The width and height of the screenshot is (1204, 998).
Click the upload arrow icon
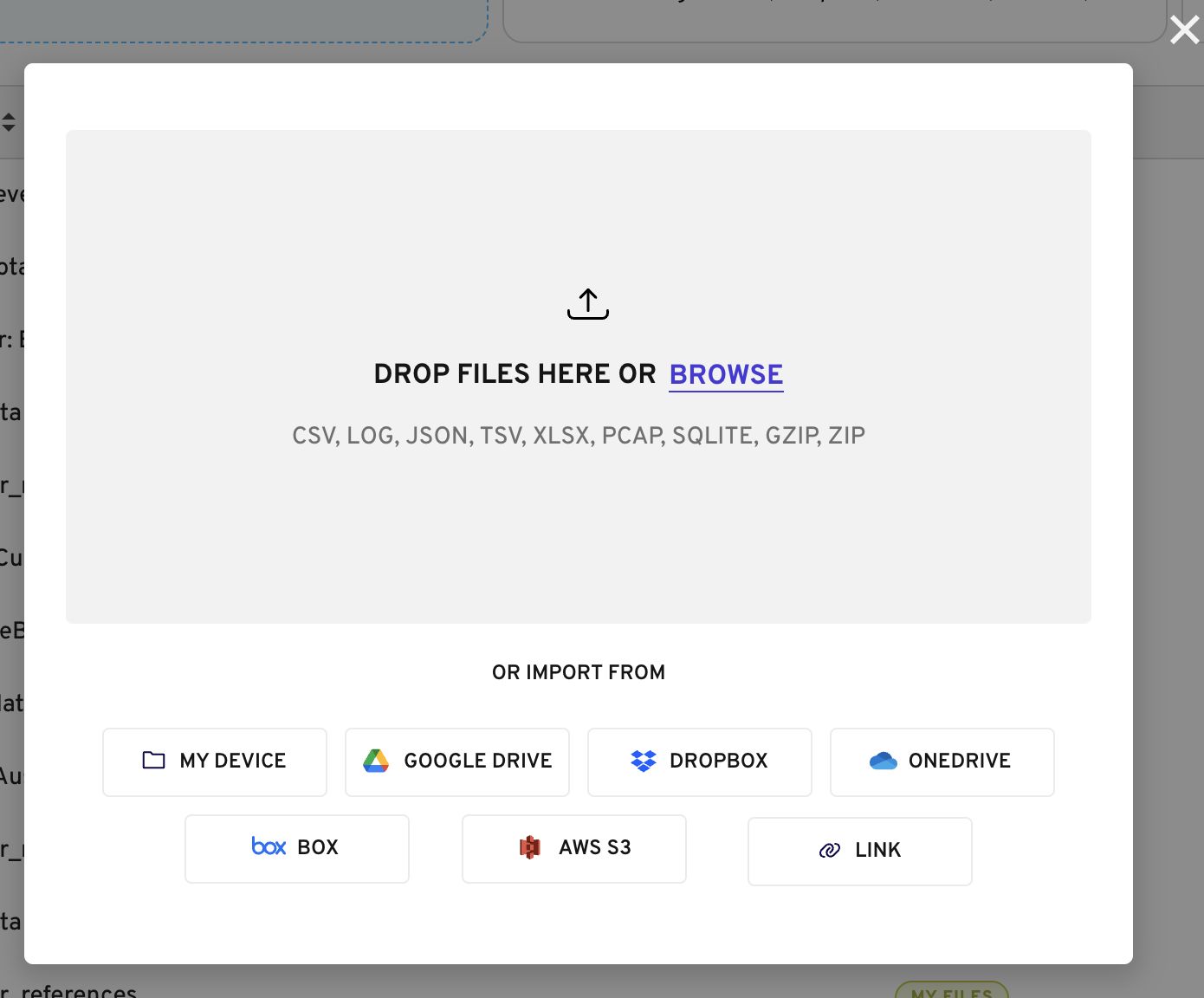click(588, 304)
